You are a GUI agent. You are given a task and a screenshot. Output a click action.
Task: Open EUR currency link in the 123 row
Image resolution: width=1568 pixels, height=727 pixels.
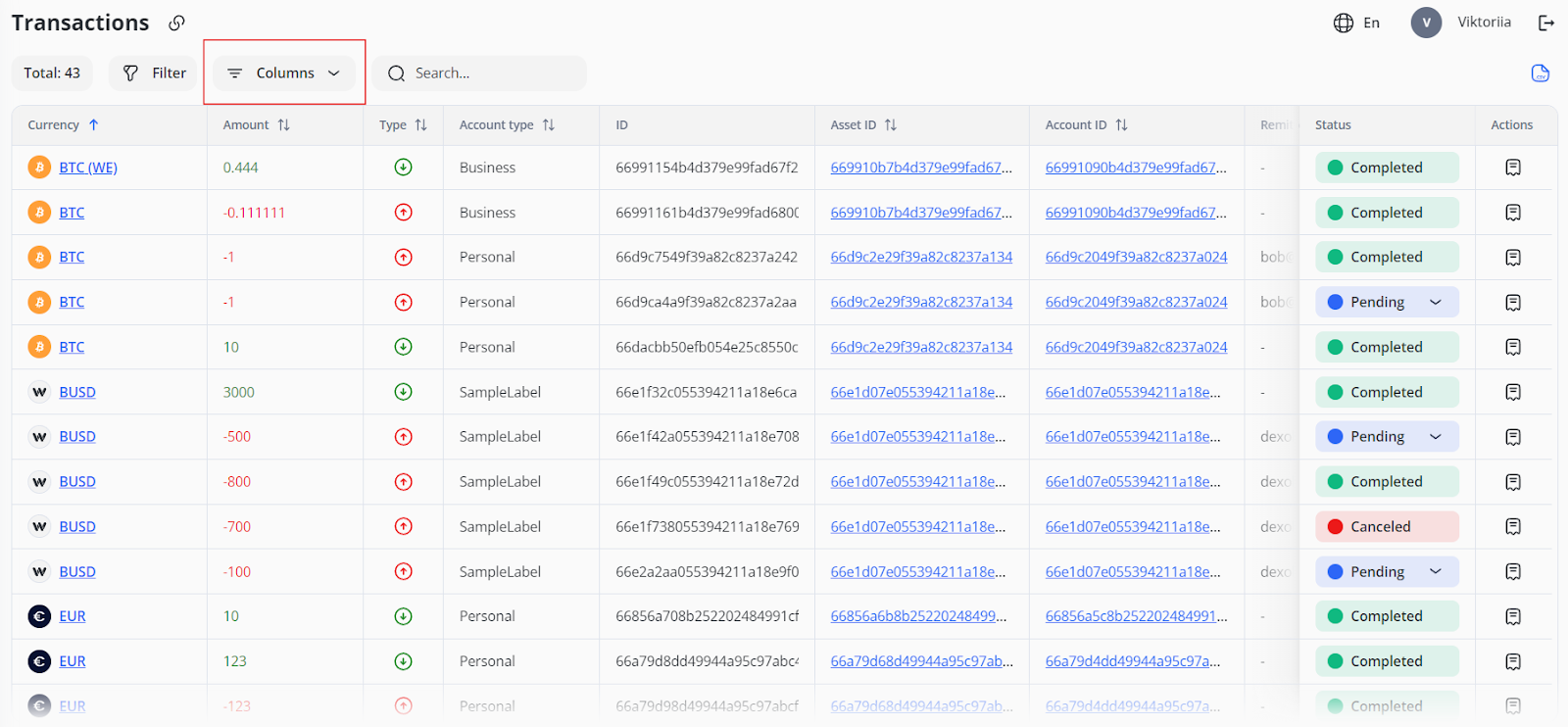tap(73, 661)
